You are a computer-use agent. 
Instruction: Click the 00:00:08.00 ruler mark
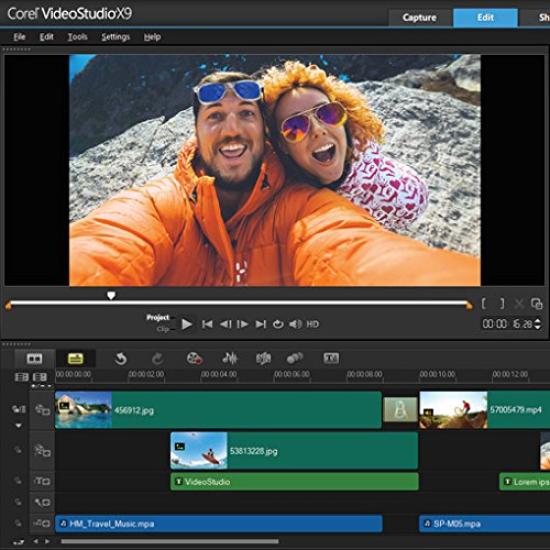pos(364,374)
